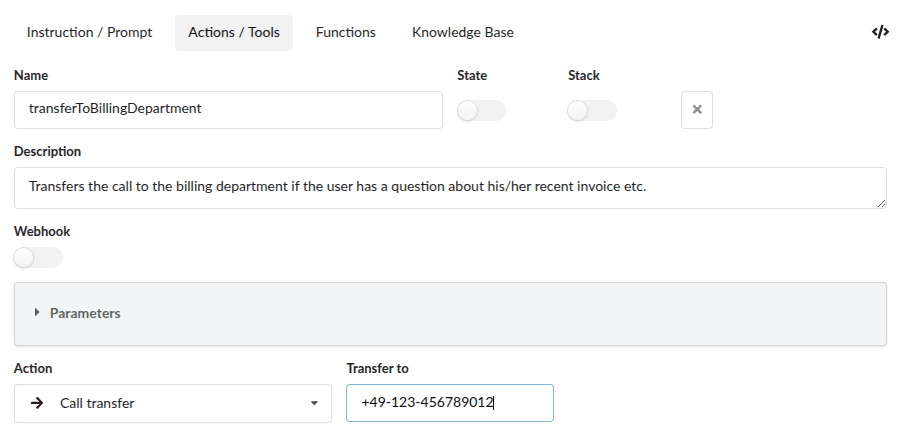The width and height of the screenshot is (900, 439).
Task: Grab the Description textarea resize handle
Action: click(x=881, y=203)
